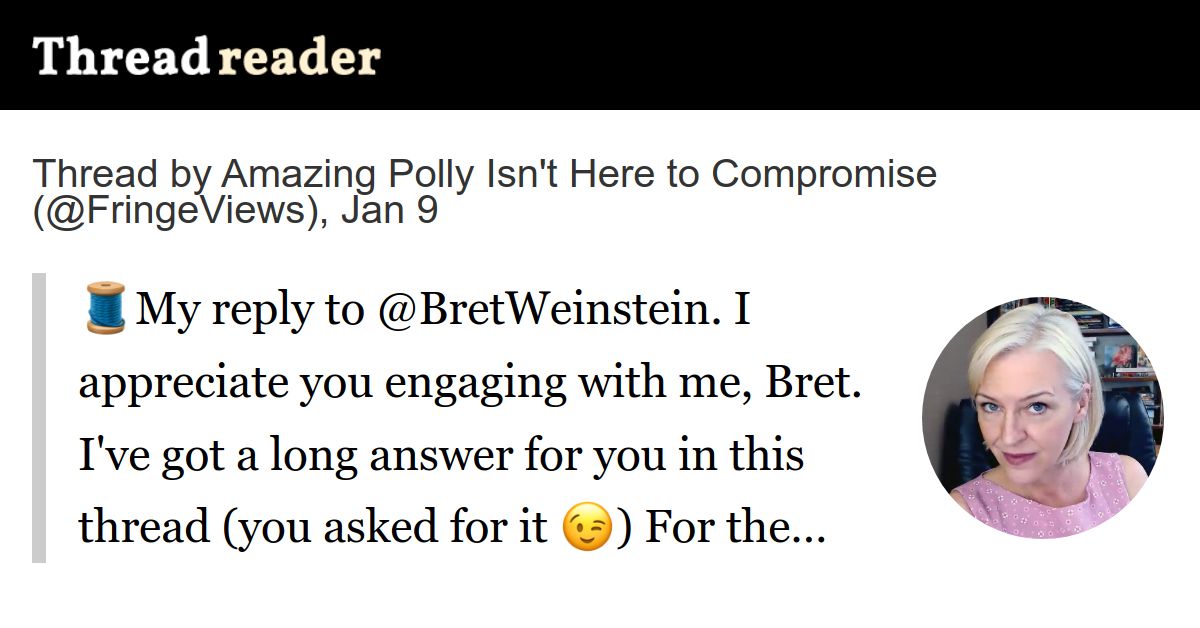Click the white "Thread" word in logo

click(120, 57)
